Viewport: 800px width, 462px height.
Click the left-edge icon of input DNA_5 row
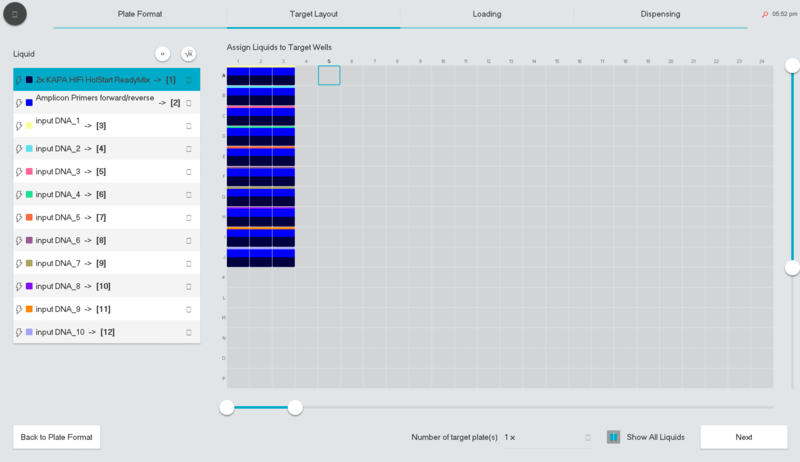pyautogui.click(x=19, y=218)
